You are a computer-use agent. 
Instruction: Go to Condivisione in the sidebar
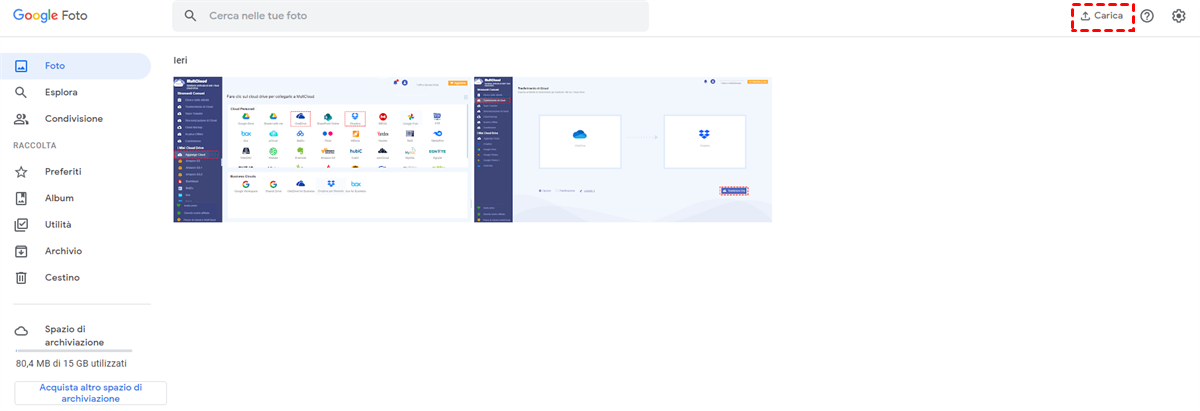pos(75,118)
